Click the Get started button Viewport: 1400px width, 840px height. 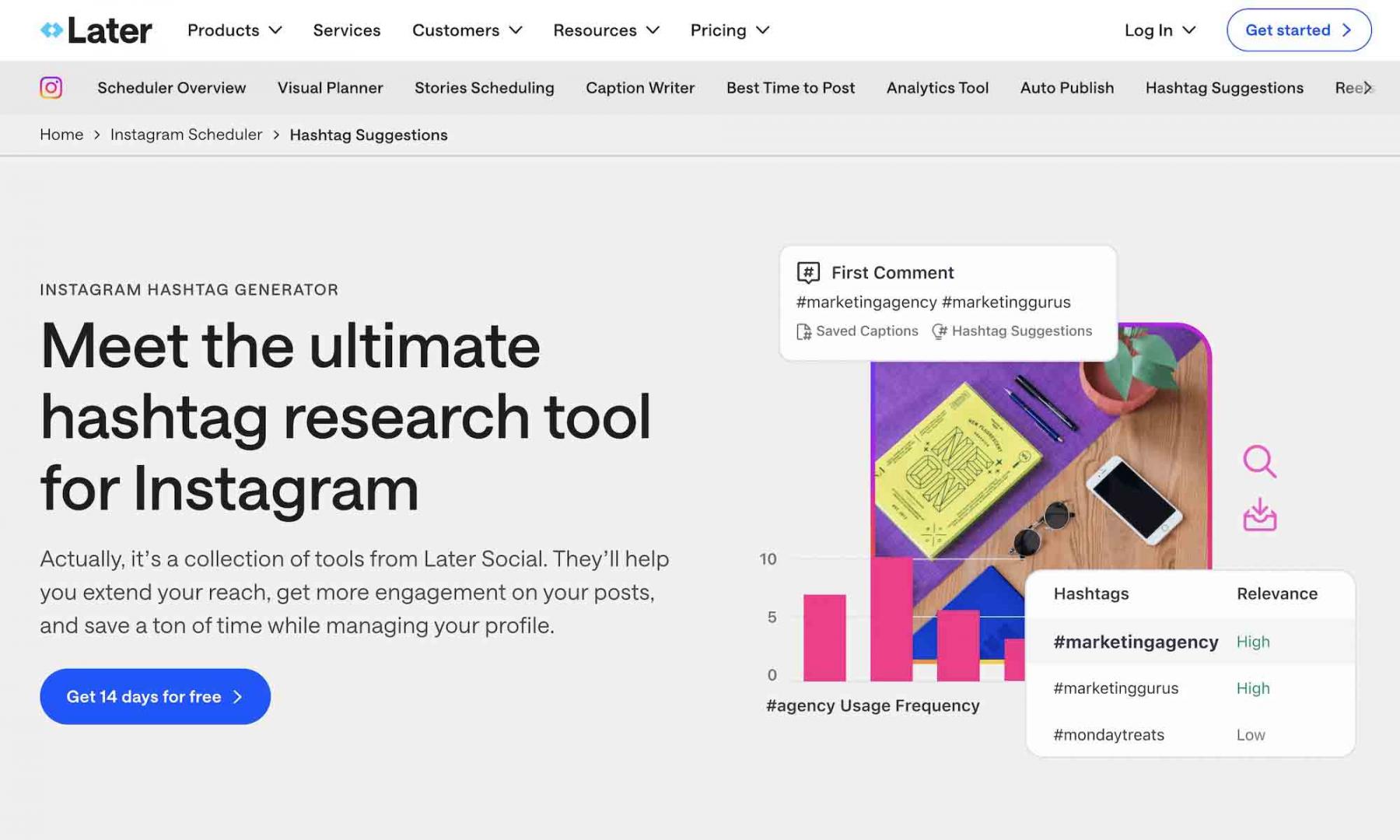click(x=1299, y=30)
